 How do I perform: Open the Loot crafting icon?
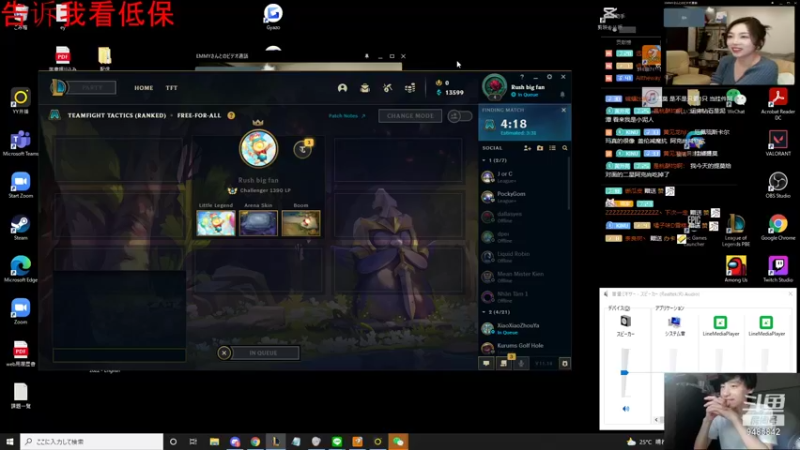(387, 88)
